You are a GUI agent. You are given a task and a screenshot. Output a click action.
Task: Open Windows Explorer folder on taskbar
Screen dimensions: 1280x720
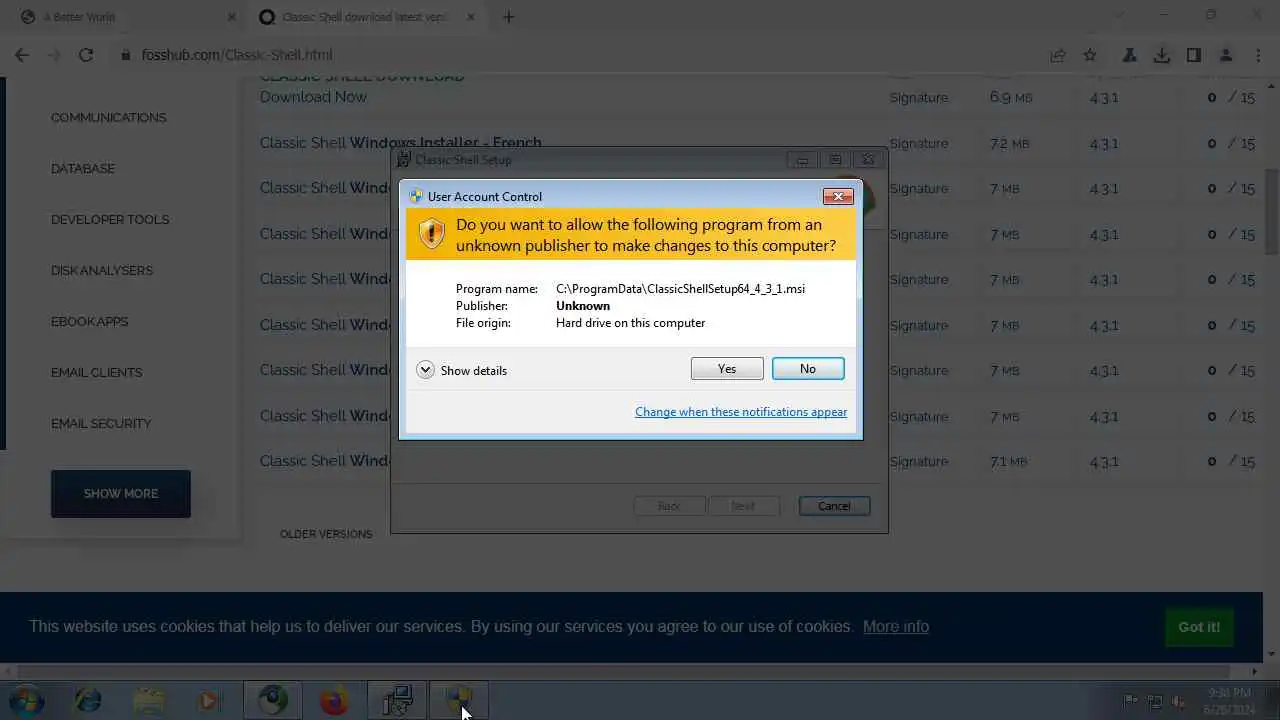tap(149, 700)
